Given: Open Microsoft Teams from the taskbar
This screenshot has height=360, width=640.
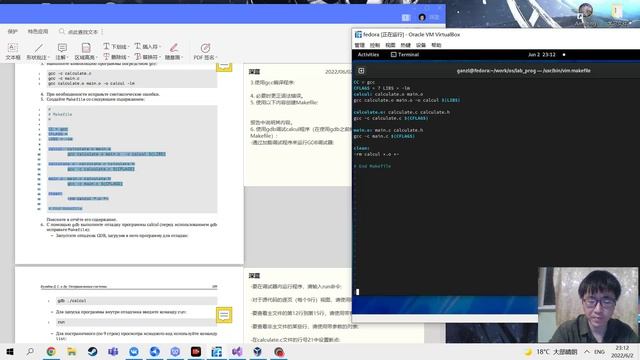Looking at the screenshot, I should click(x=113, y=351).
